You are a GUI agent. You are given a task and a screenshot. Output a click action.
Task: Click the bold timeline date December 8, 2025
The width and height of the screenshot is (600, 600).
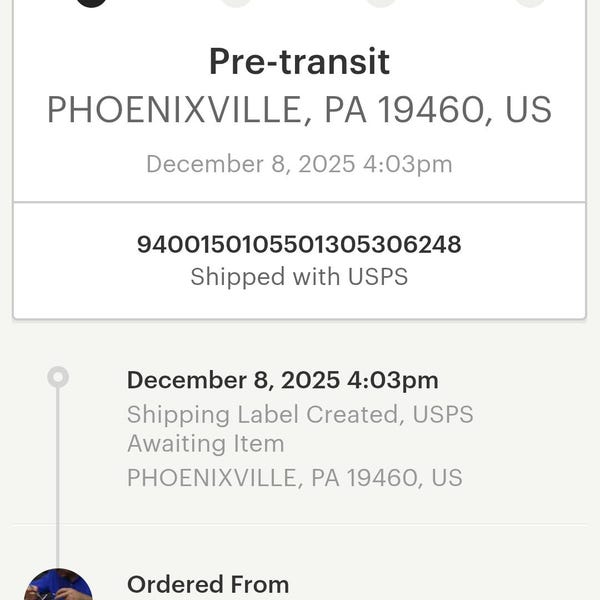(283, 380)
